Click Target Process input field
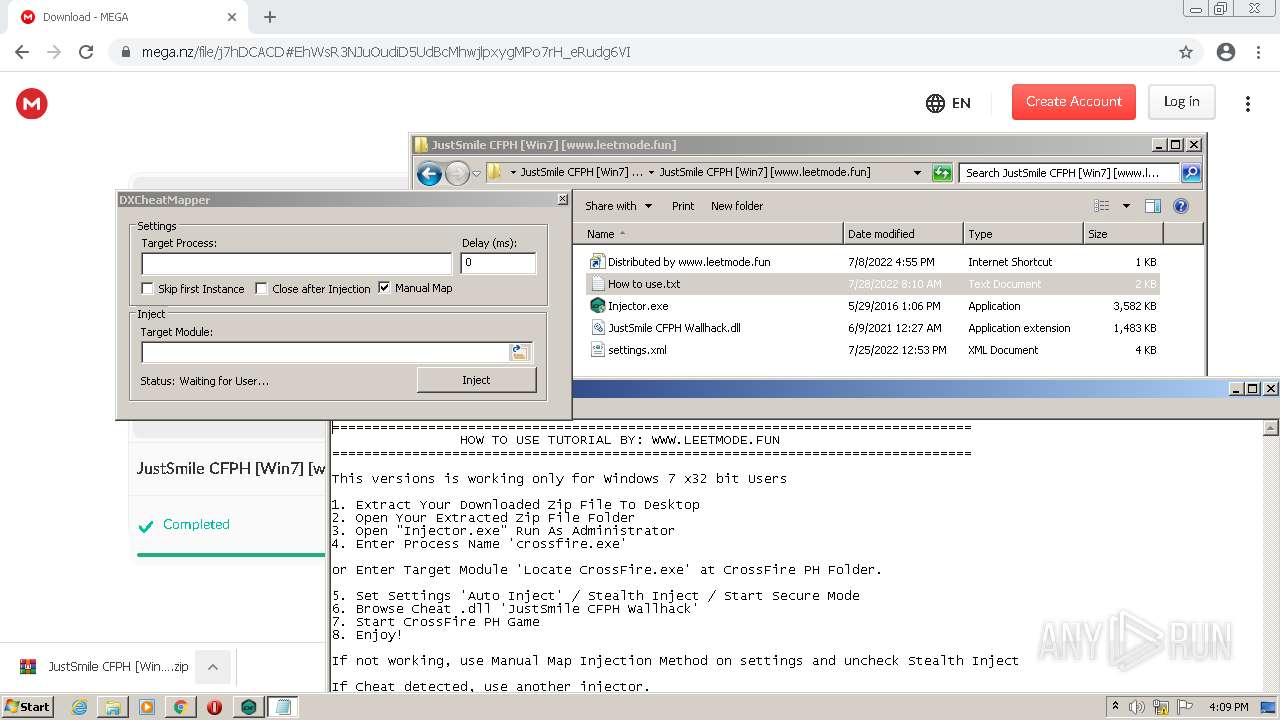The width and height of the screenshot is (1280, 720). point(297,263)
